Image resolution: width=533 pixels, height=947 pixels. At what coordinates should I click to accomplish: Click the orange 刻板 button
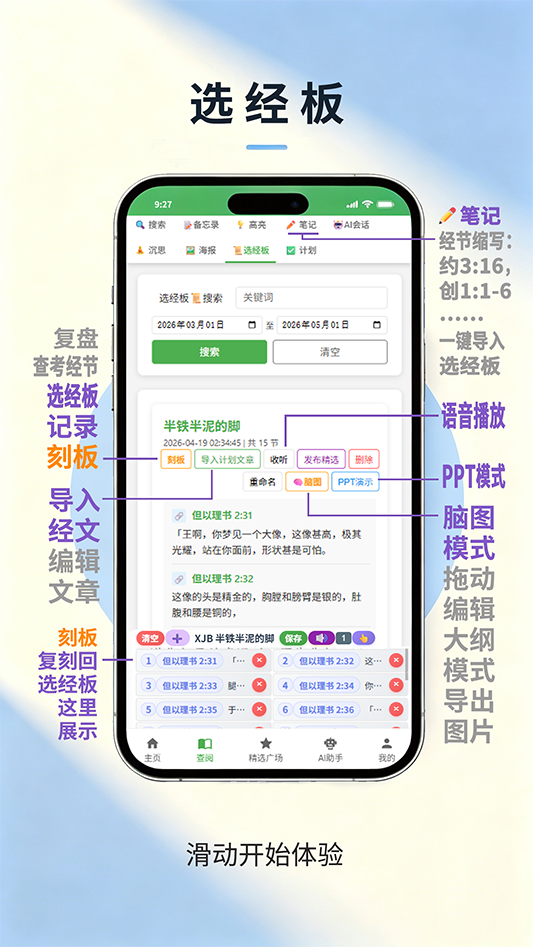click(176, 460)
